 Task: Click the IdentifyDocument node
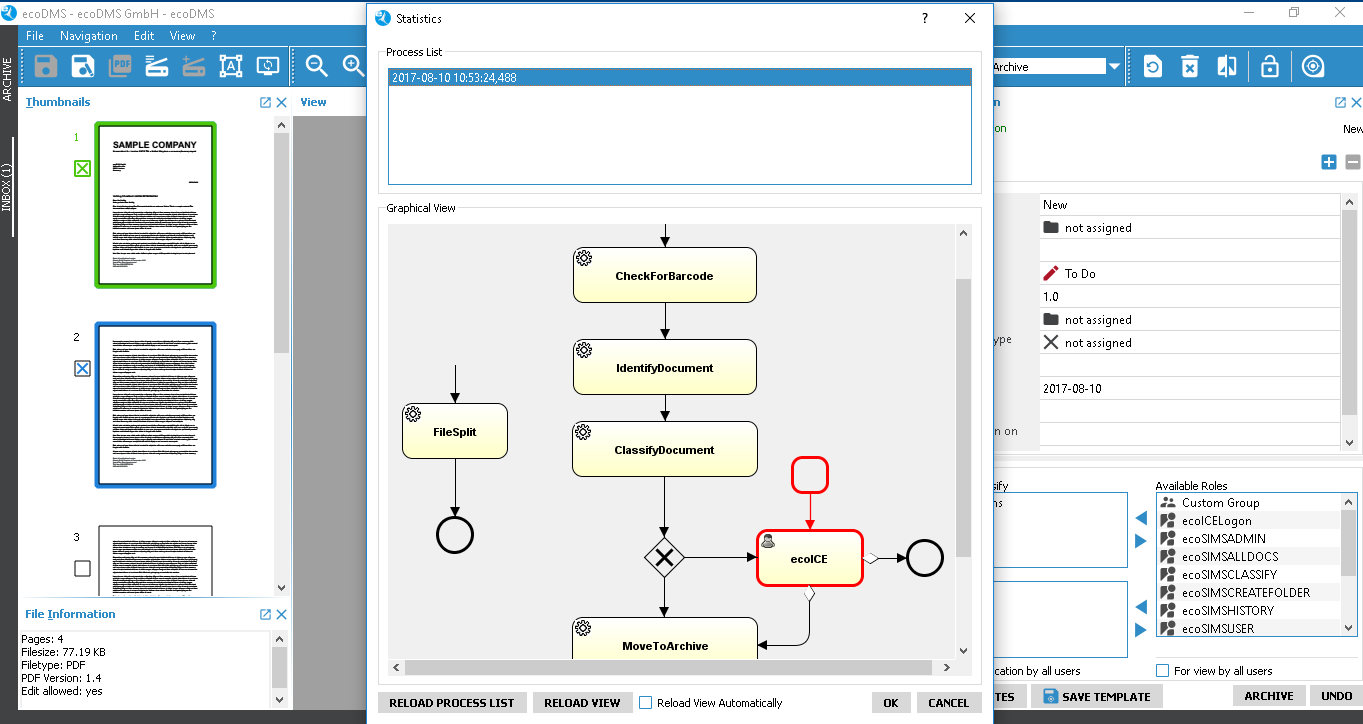tap(664, 367)
